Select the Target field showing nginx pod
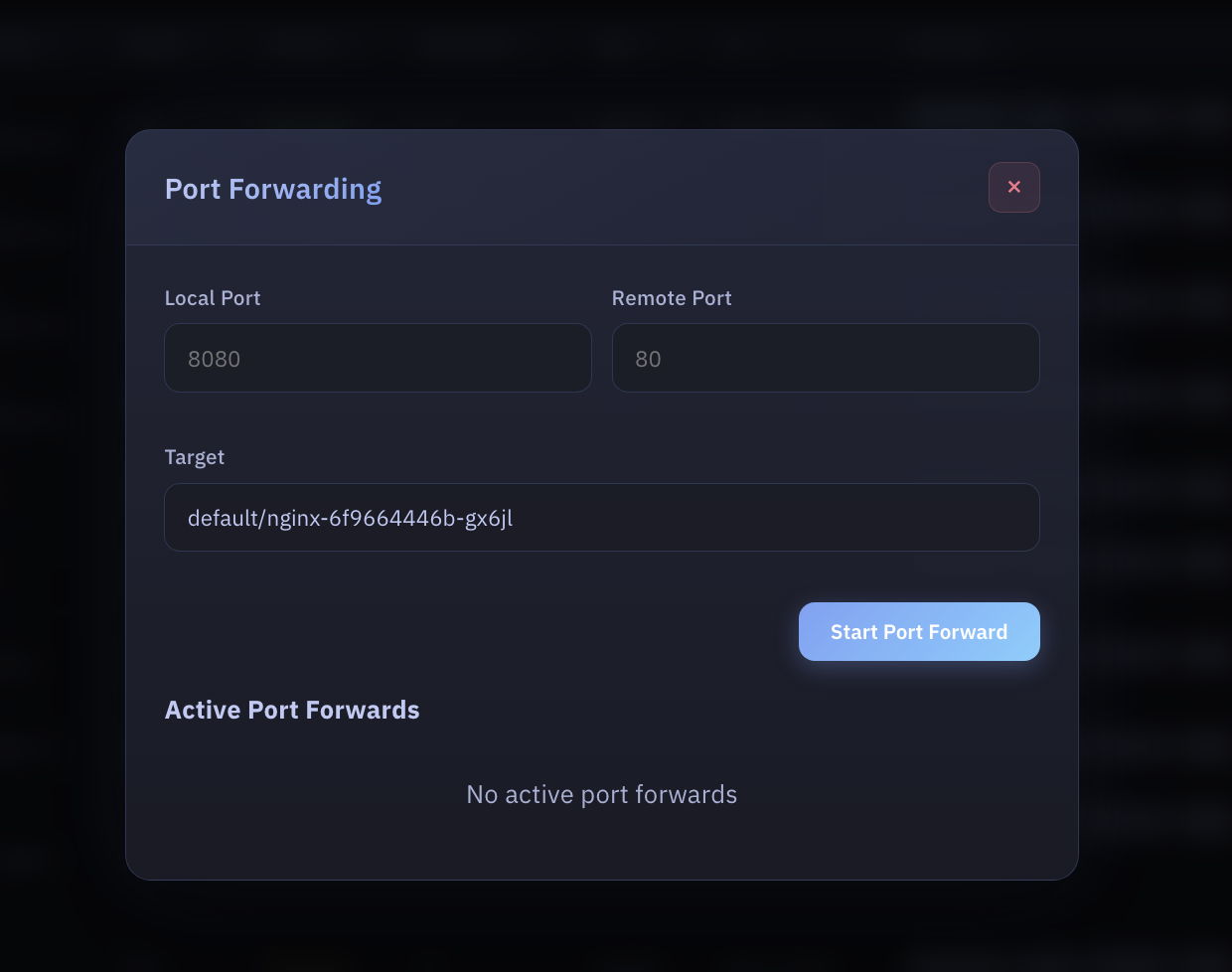 [x=601, y=517]
